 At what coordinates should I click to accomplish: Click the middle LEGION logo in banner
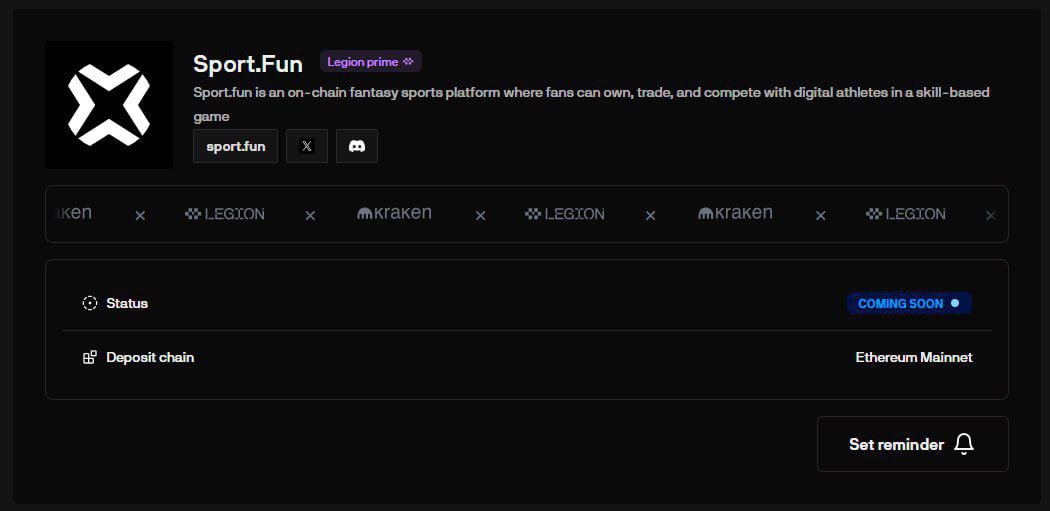565,214
